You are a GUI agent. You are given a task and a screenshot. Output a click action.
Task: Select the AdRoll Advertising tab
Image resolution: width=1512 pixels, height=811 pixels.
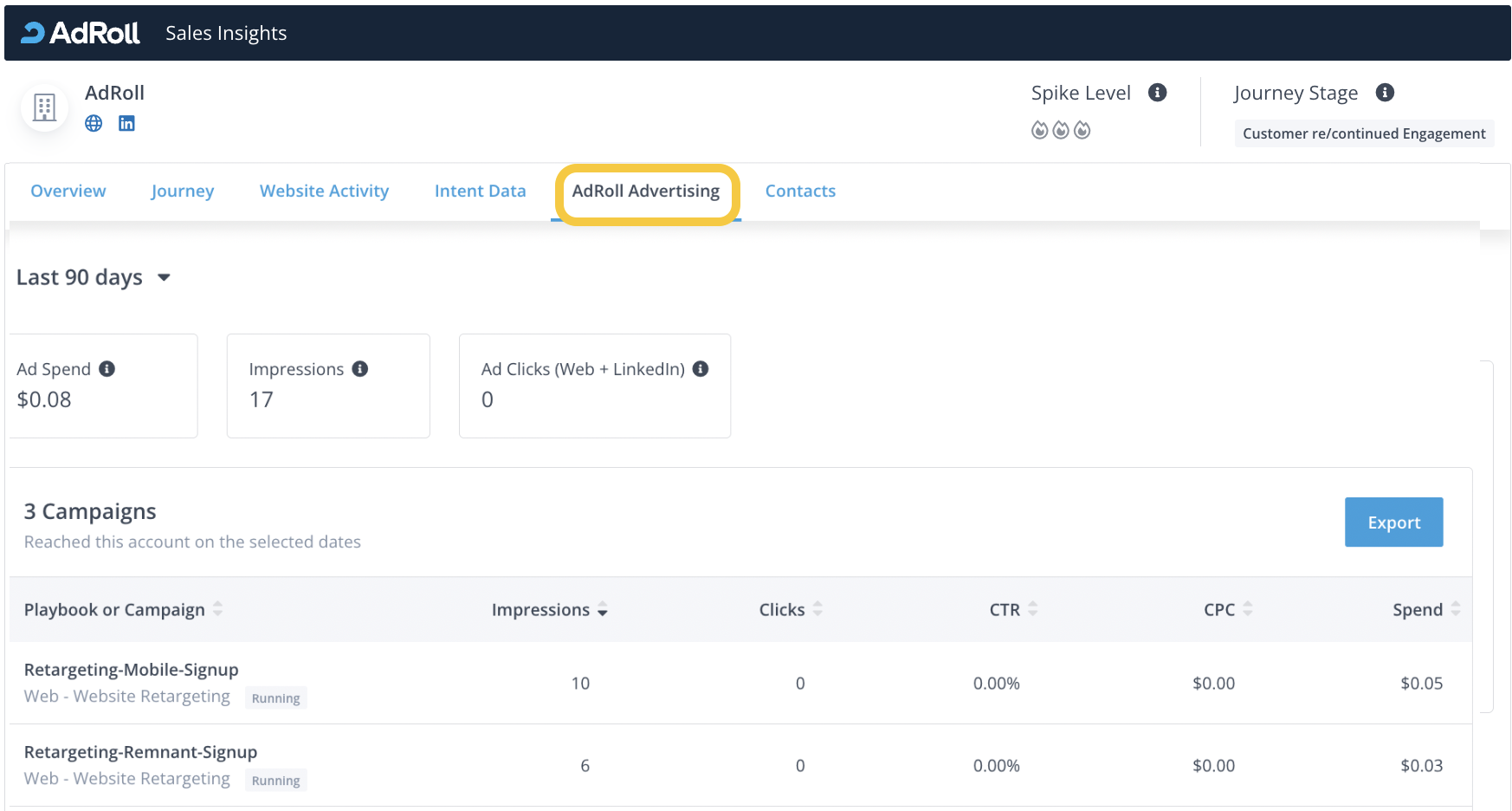click(x=646, y=191)
